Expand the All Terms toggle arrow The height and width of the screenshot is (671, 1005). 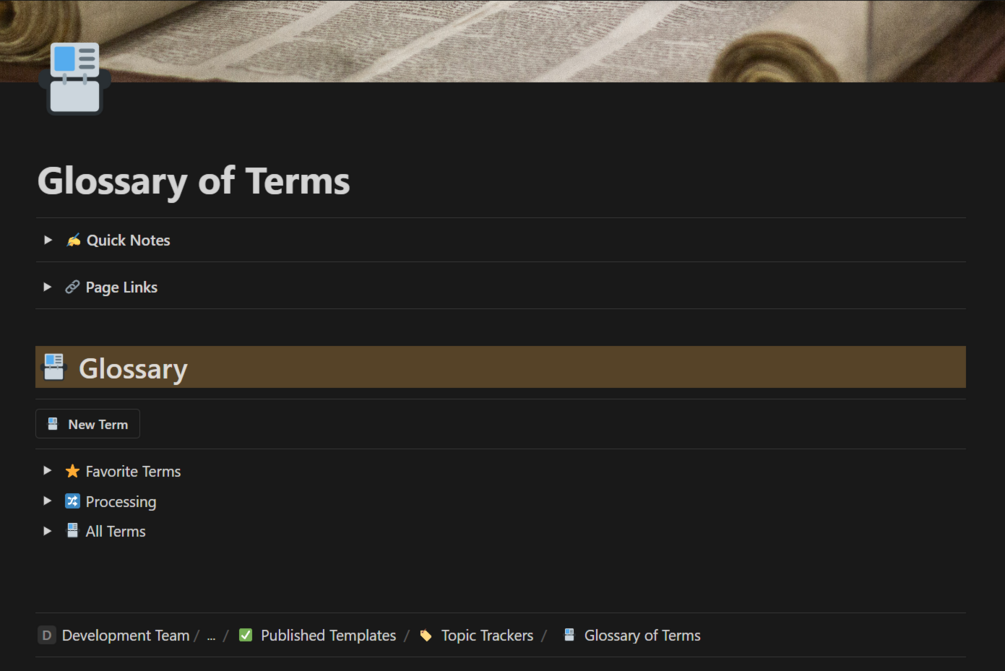[47, 531]
